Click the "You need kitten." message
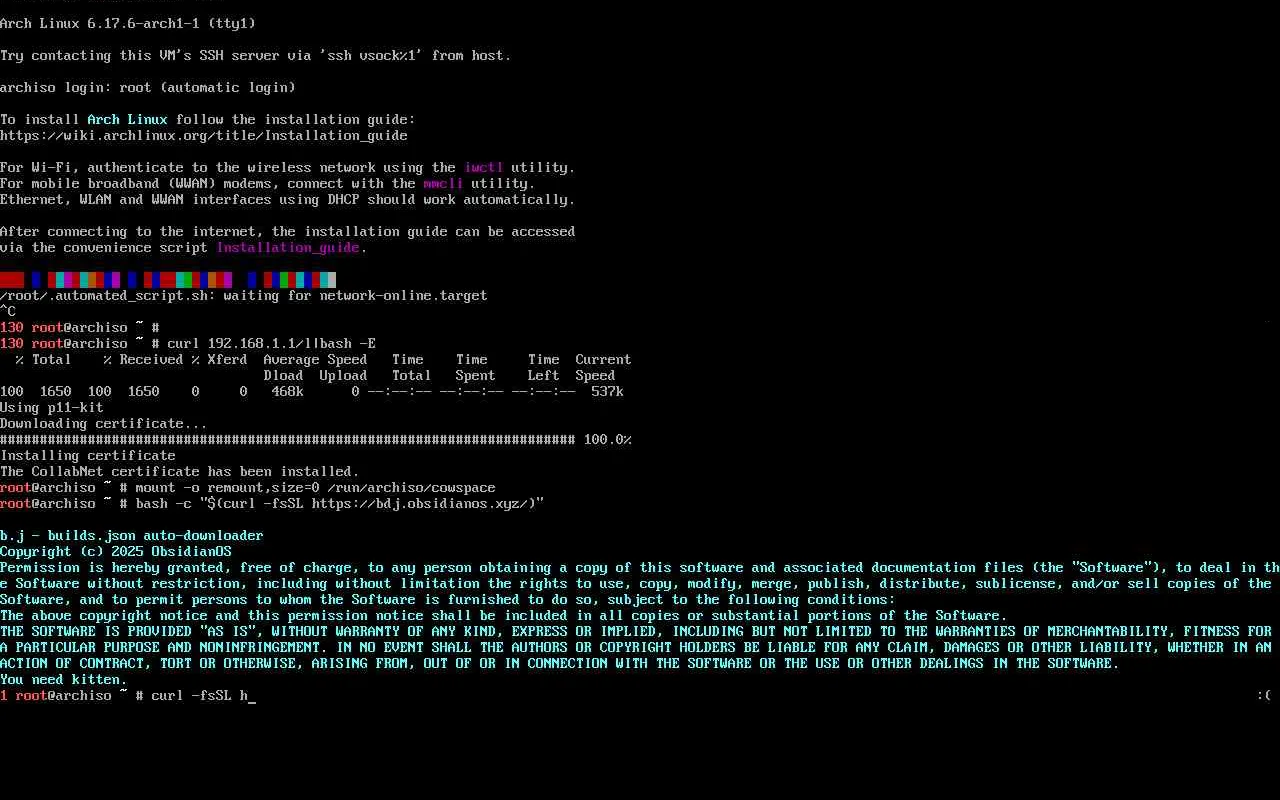This screenshot has width=1280, height=800. [x=64, y=679]
